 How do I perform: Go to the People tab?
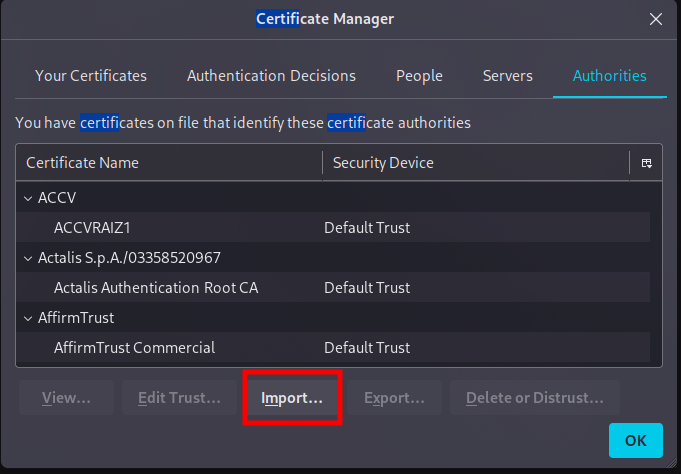point(419,76)
